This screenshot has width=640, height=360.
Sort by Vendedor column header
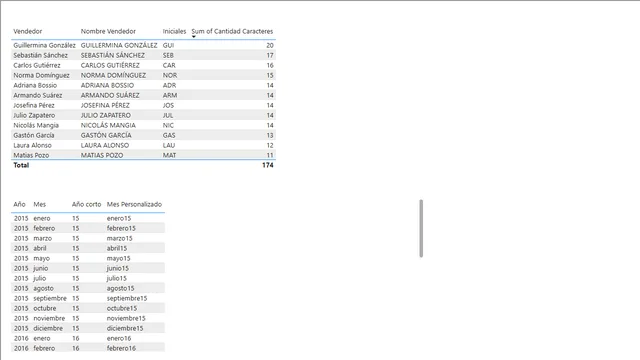[27, 31]
